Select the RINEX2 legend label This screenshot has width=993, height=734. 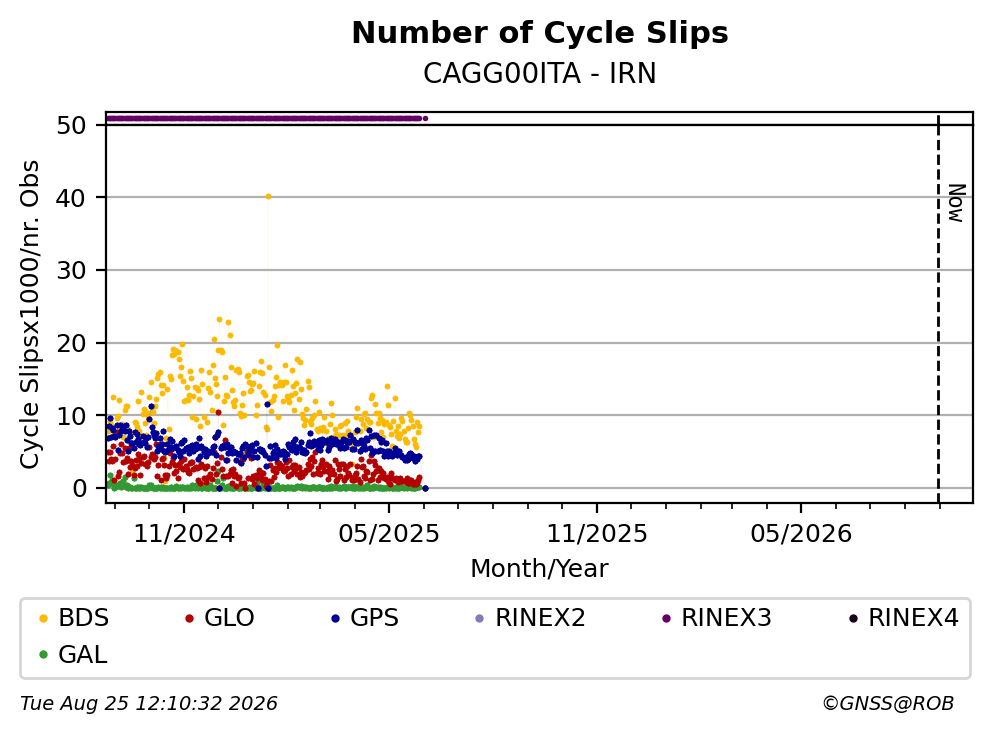click(540, 618)
